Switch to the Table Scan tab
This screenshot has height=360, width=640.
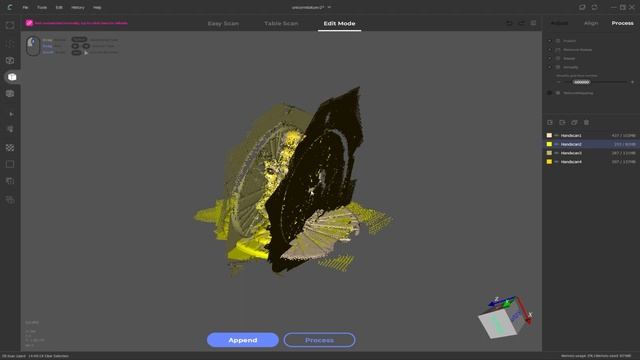[281, 23]
